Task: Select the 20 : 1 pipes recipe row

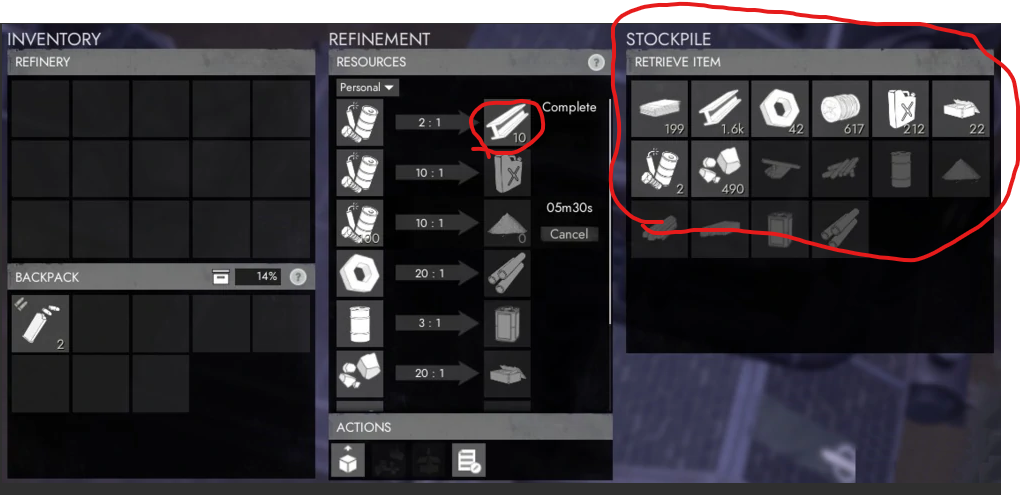Action: [433, 273]
